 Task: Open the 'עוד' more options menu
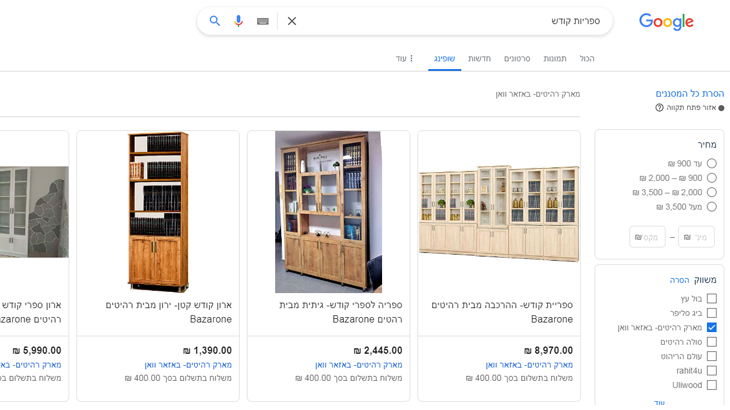click(x=404, y=58)
